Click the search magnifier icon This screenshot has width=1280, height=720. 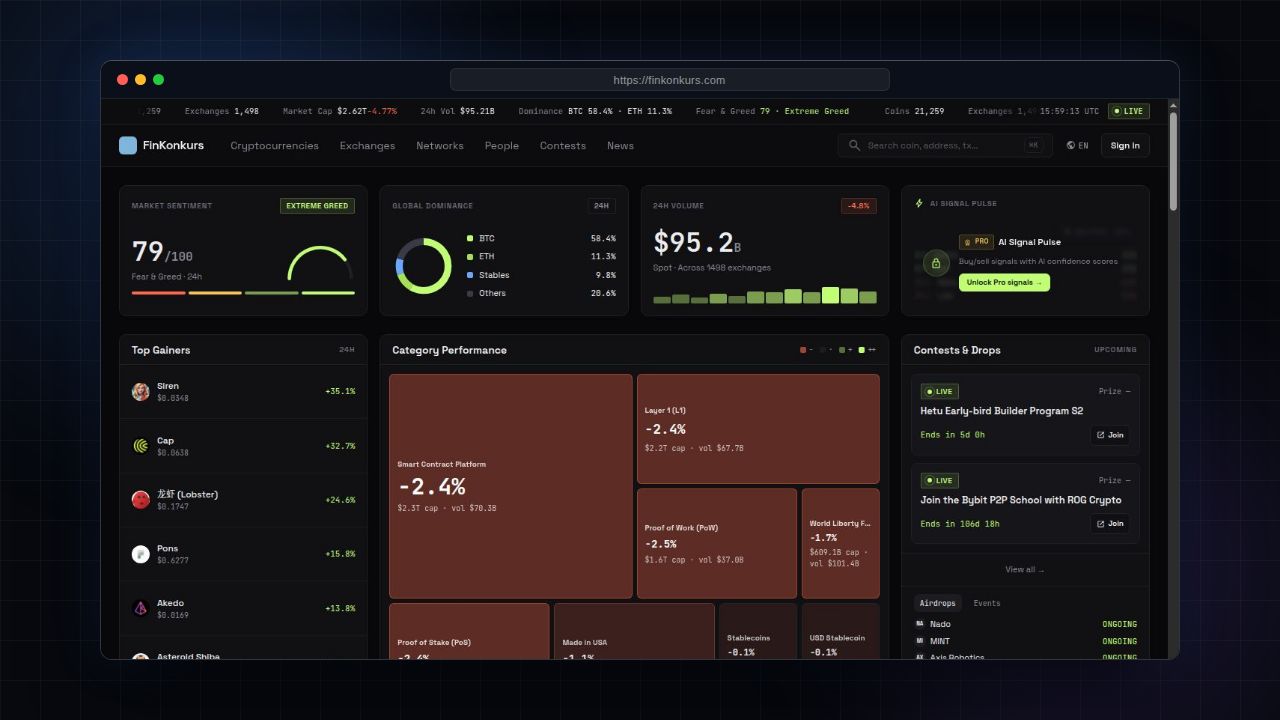[x=854, y=145]
